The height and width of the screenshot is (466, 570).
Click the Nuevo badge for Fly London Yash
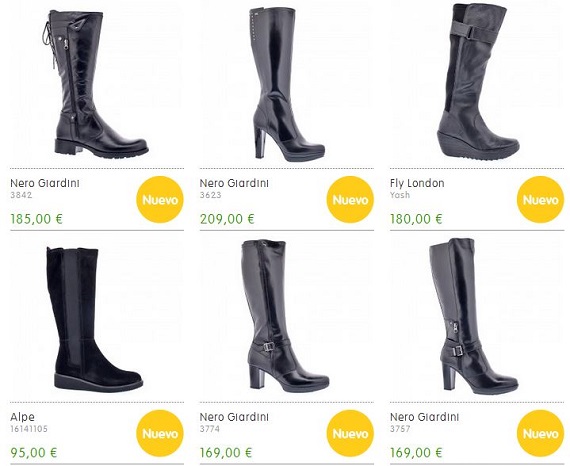541,200
